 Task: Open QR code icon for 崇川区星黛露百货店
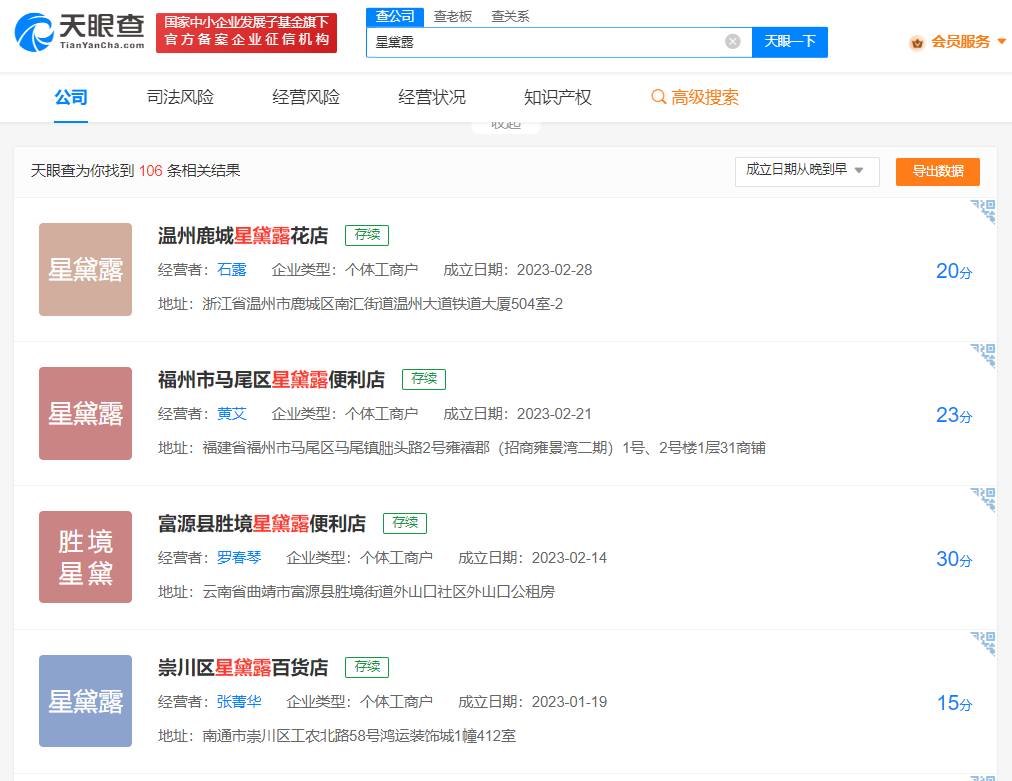click(x=984, y=644)
